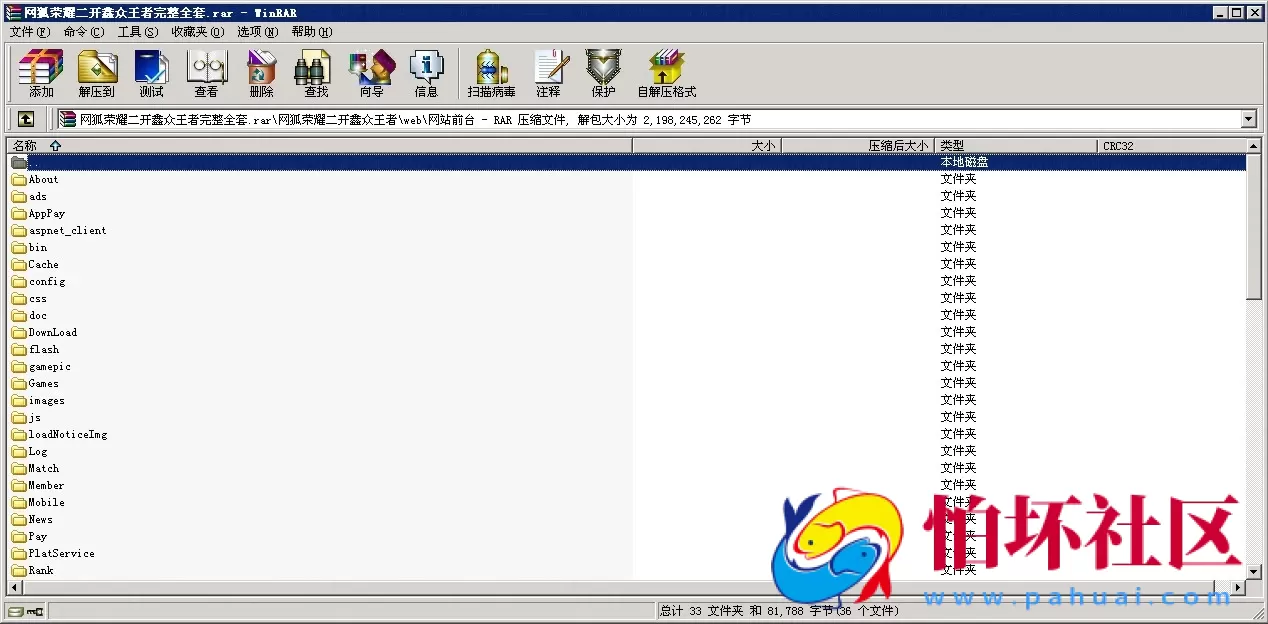Open the 文件 (File) menu

[x=29, y=31]
